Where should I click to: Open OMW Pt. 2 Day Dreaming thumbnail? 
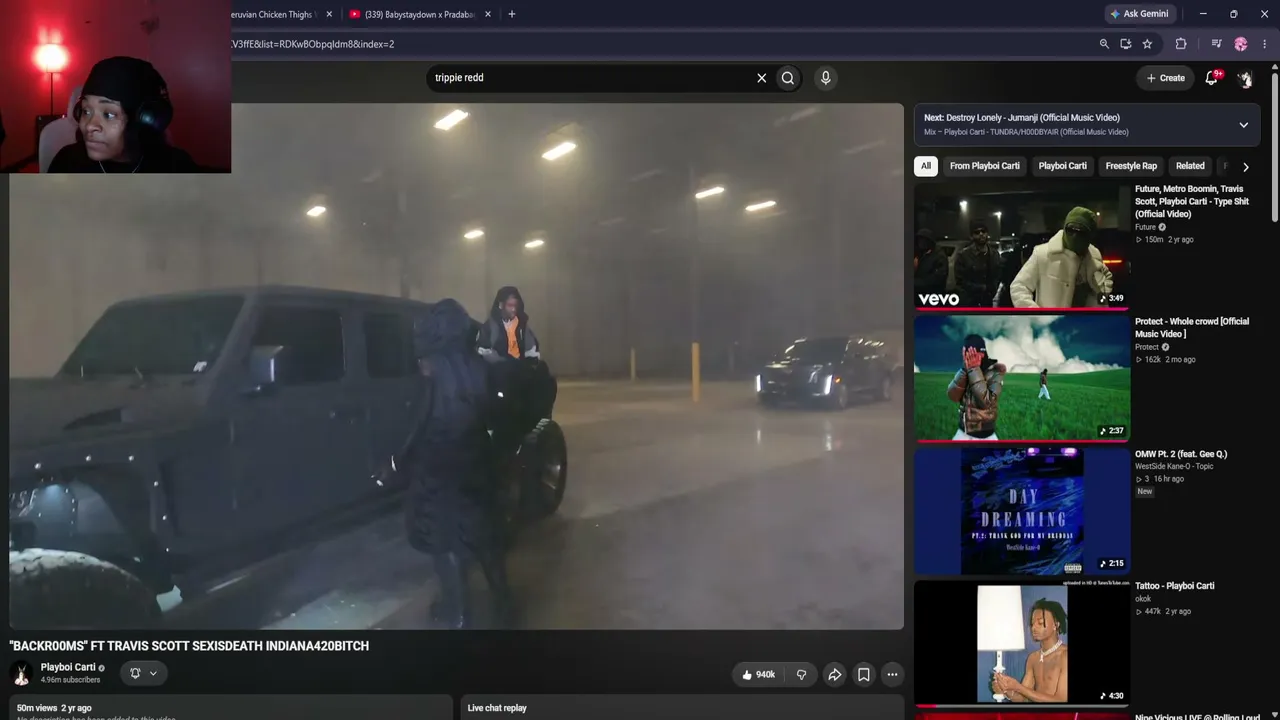pyautogui.click(x=1022, y=510)
